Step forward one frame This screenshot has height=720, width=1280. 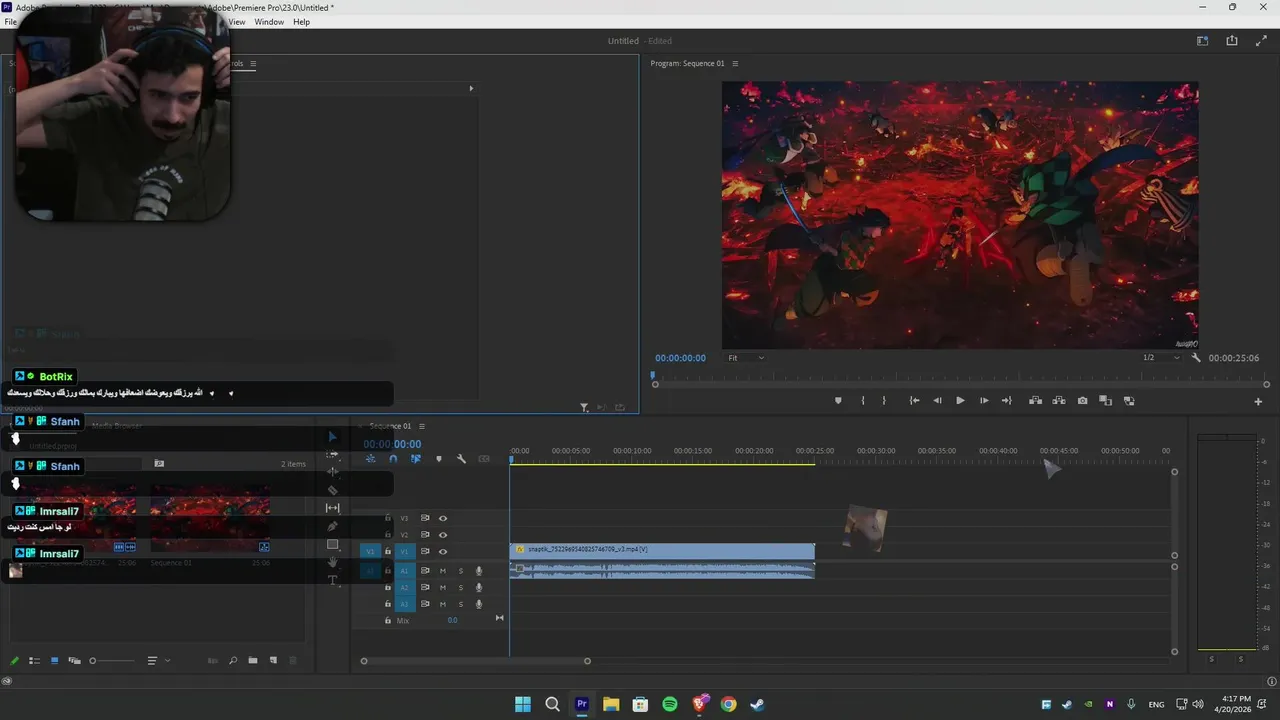[x=984, y=401]
